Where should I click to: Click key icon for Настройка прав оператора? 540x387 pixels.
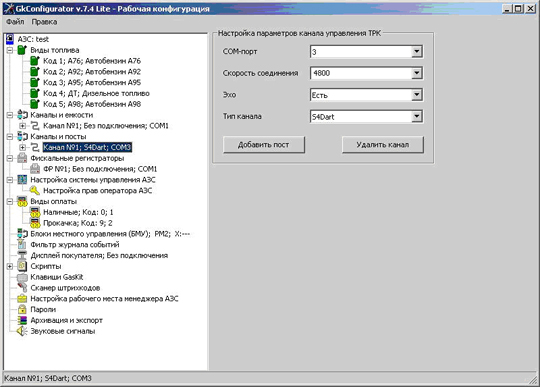point(35,190)
